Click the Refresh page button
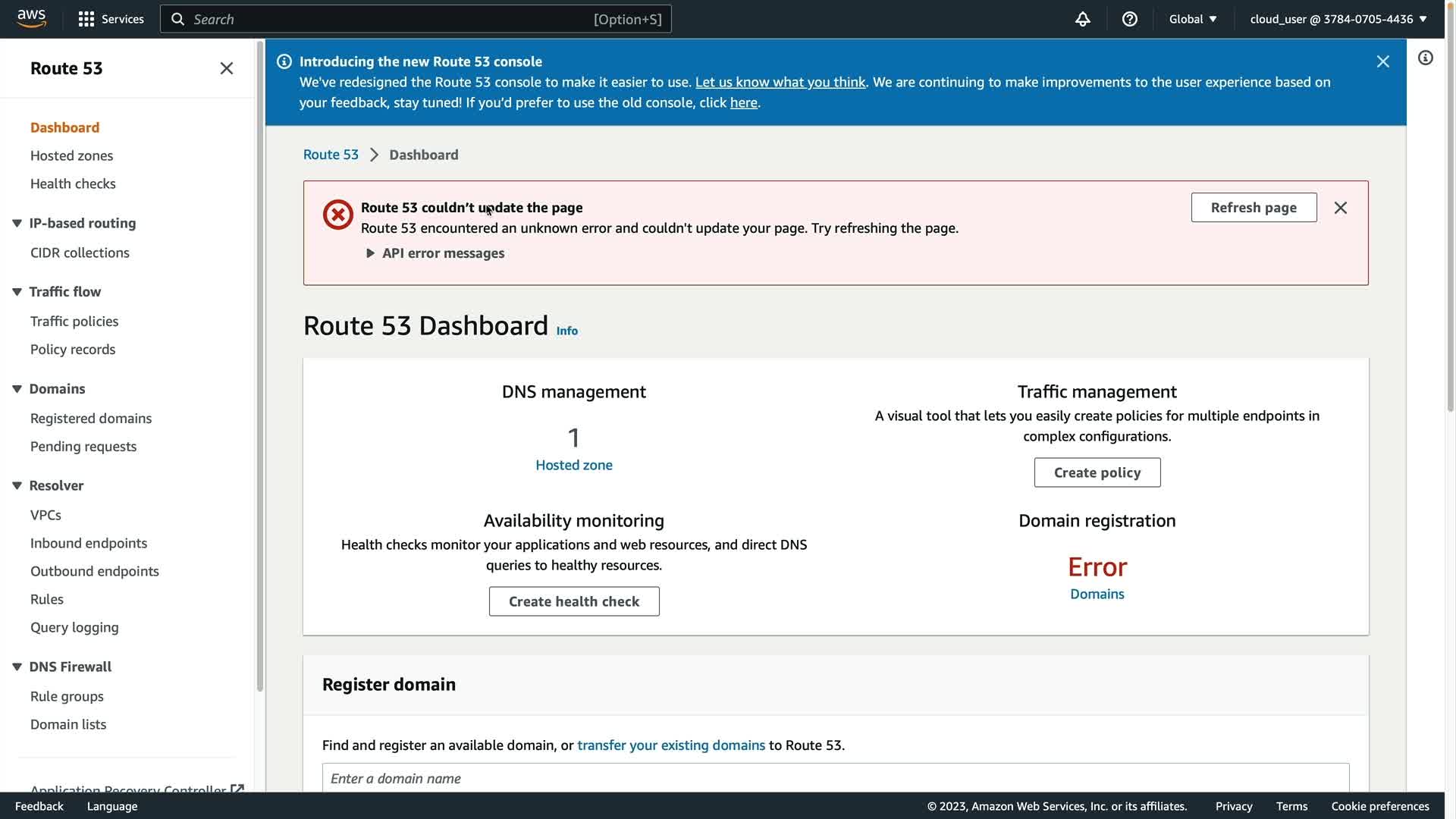Viewport: 1456px width, 819px height. (1253, 208)
